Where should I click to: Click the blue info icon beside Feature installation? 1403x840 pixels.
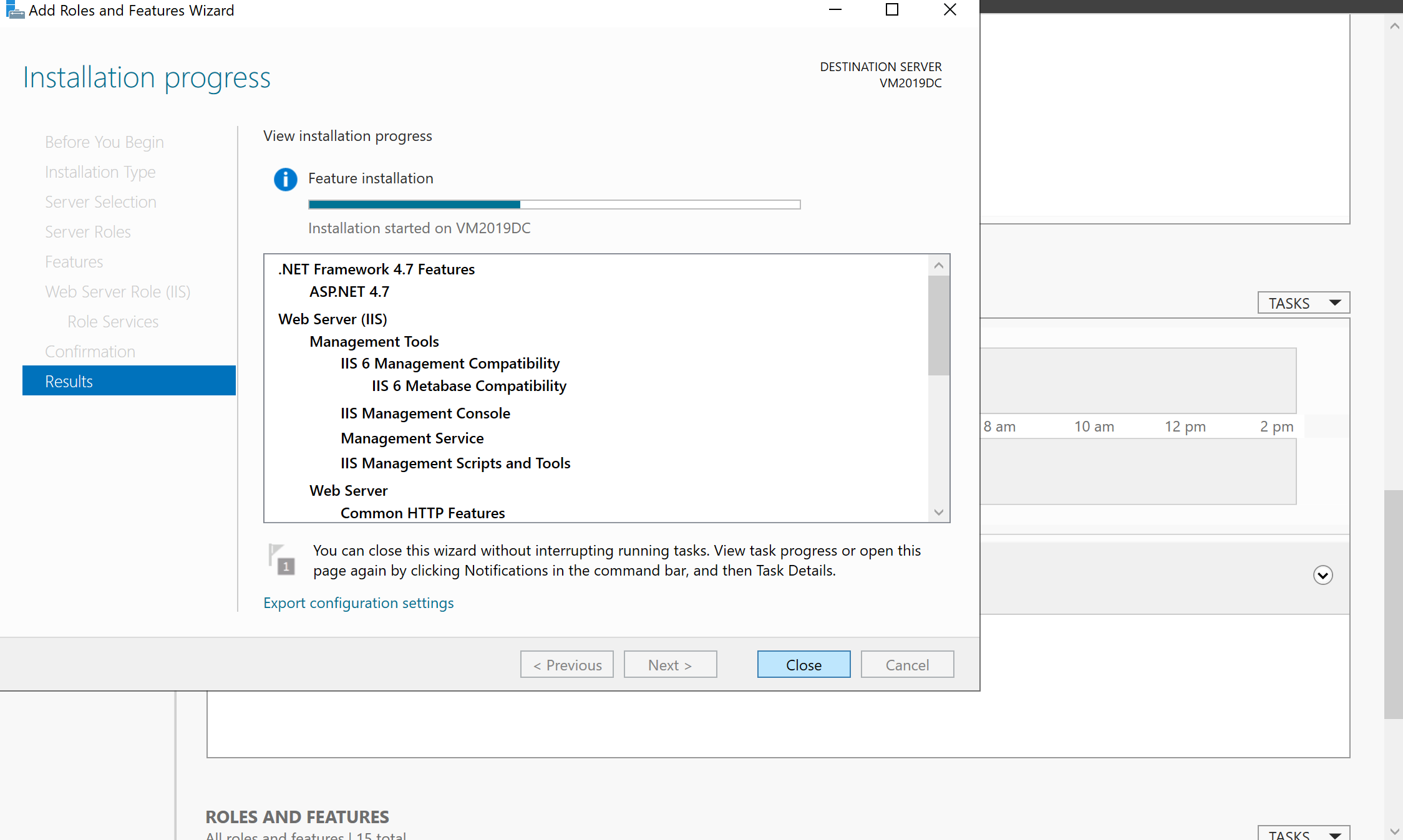point(285,180)
